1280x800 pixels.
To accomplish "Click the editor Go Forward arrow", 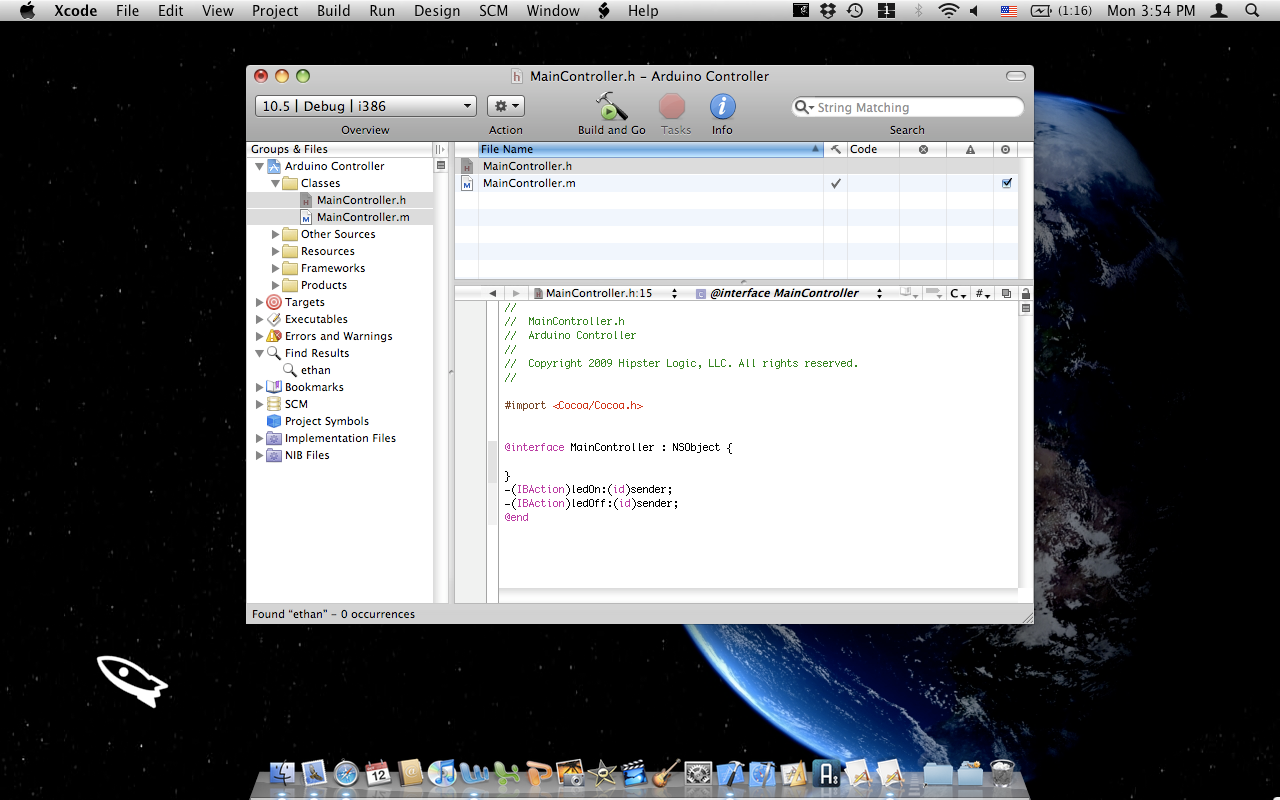I will [516, 293].
